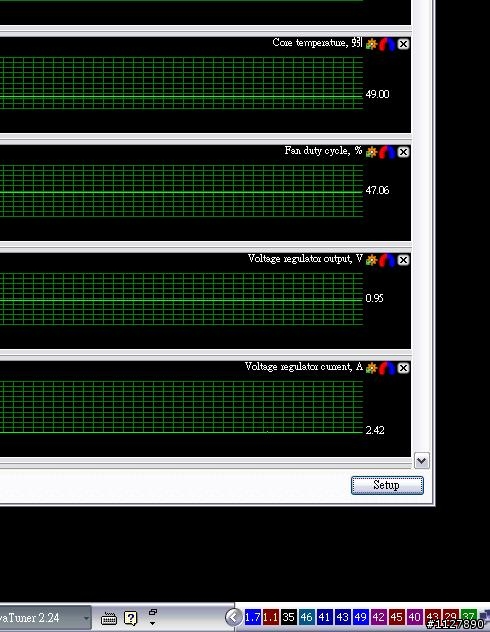490x632 pixels.
Task: Click the dark red 1.1 tray icon
Action: 270,617
